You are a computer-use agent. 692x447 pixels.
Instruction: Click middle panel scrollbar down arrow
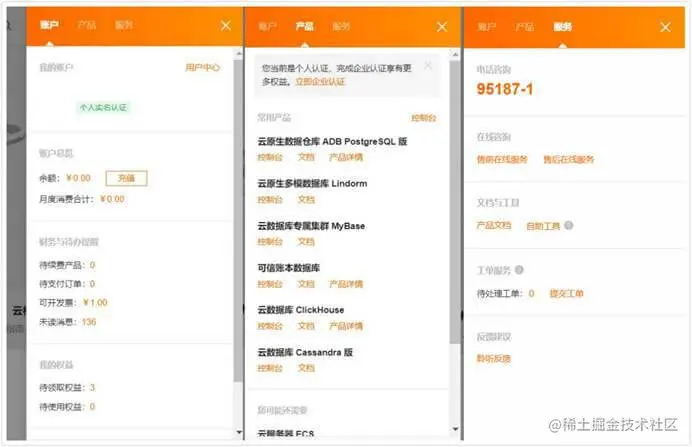455,428
